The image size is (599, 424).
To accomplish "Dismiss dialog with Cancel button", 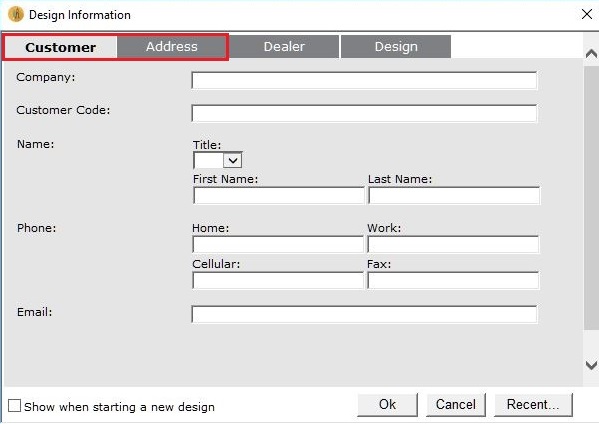I will [x=456, y=405].
